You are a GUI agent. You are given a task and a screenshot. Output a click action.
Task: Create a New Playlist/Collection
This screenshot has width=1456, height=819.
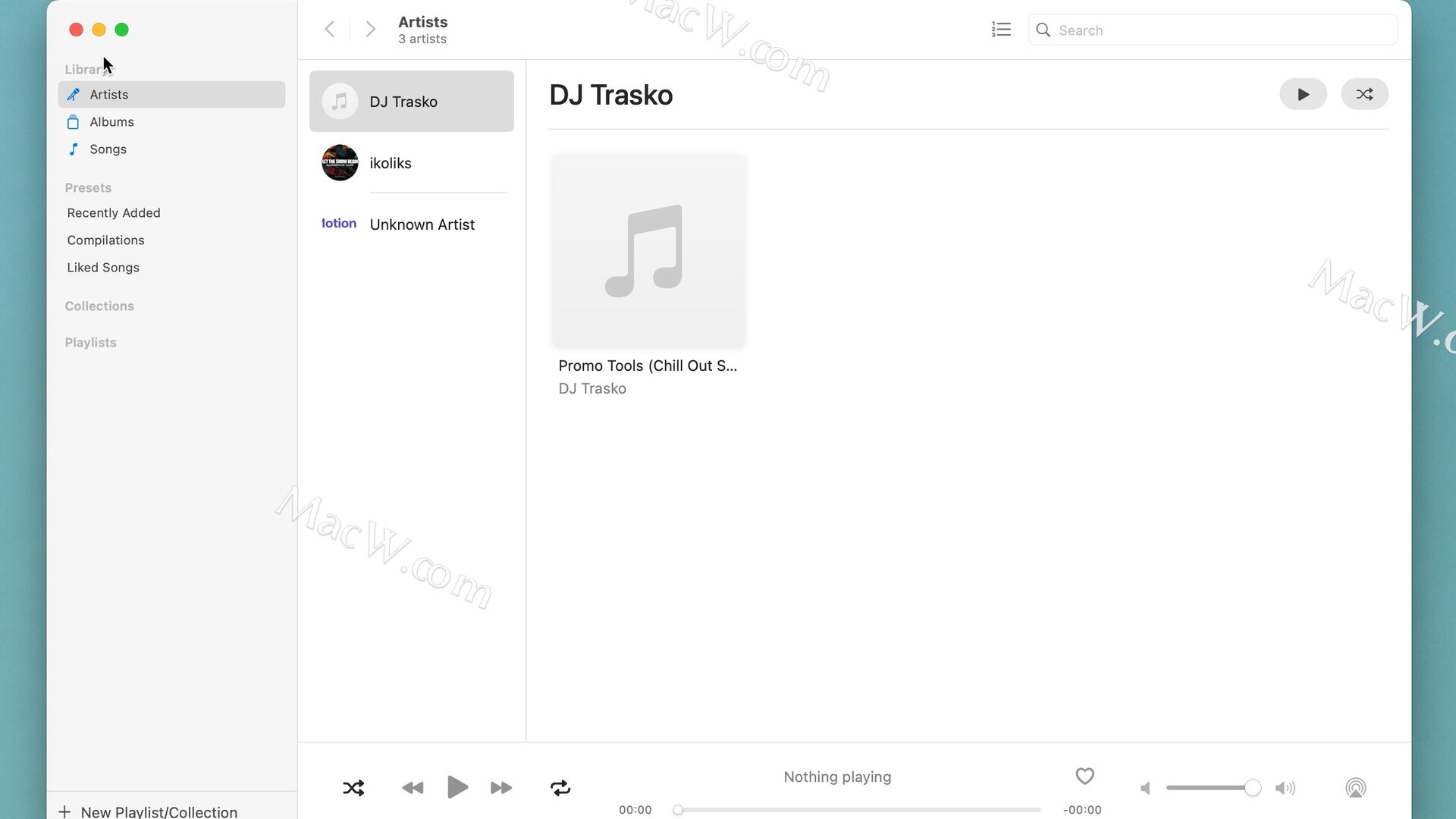[149, 811]
